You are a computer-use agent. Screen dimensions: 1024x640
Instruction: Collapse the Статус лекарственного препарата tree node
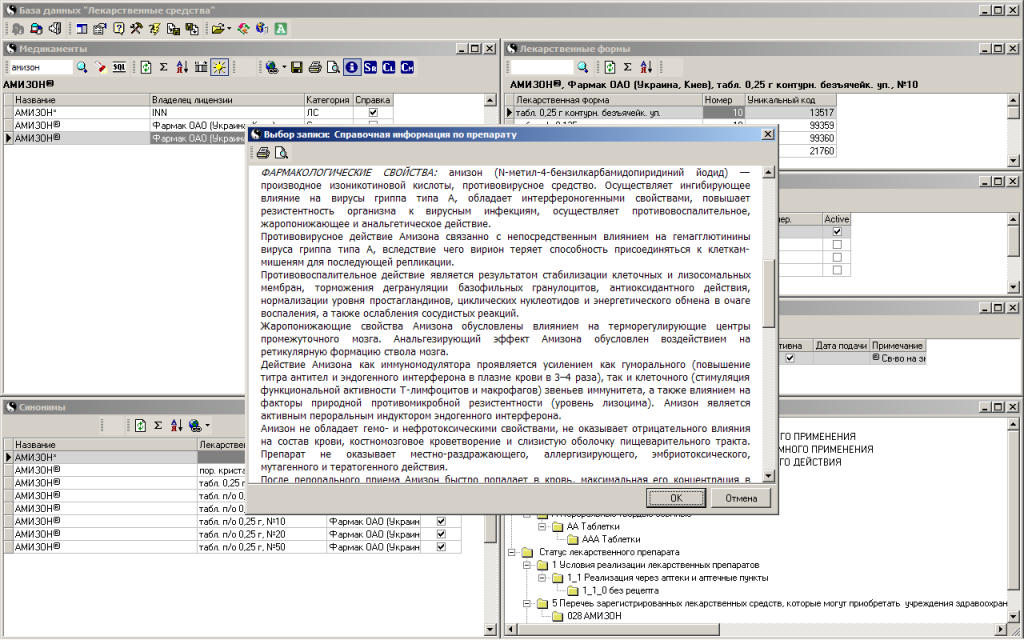(x=511, y=552)
